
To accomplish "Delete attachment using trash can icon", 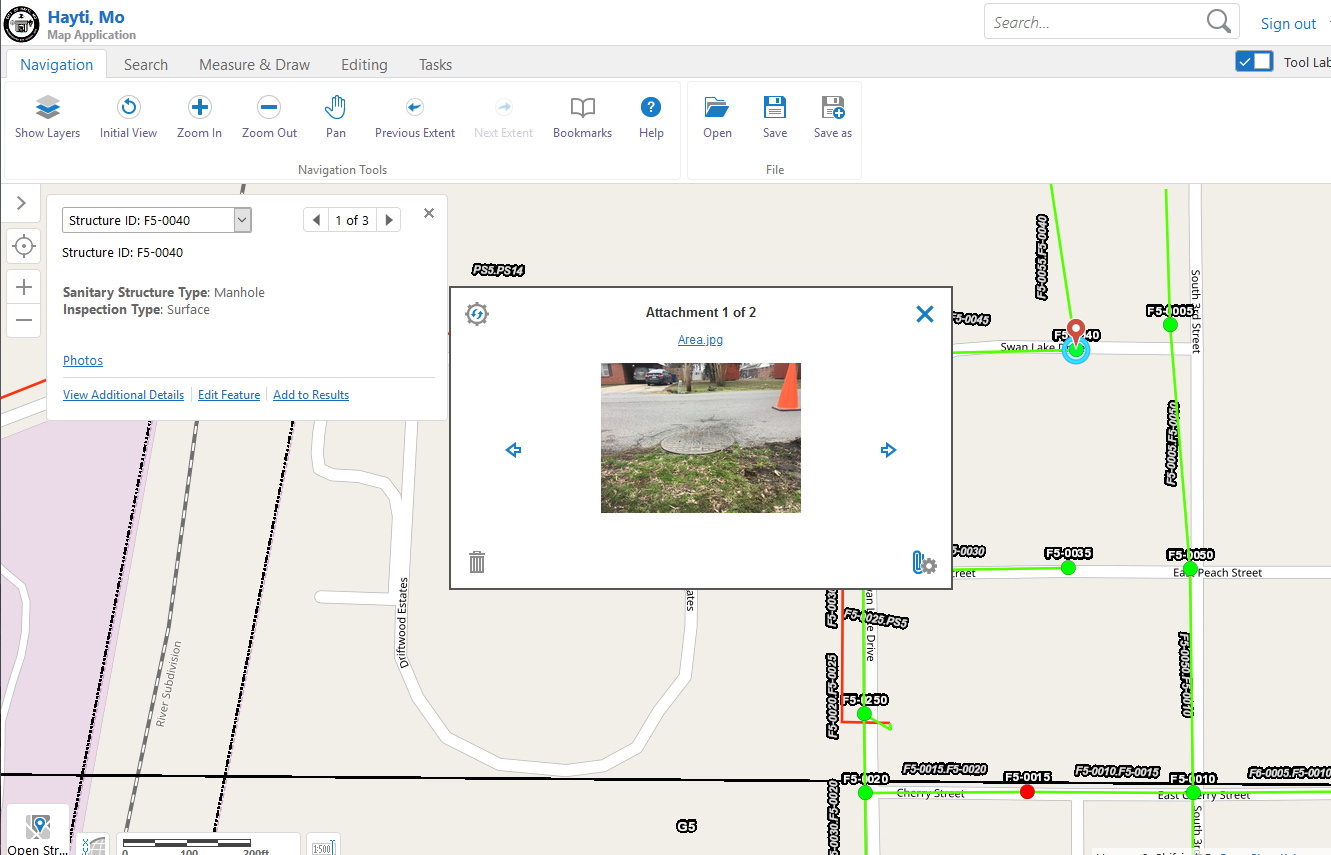I will click(477, 562).
